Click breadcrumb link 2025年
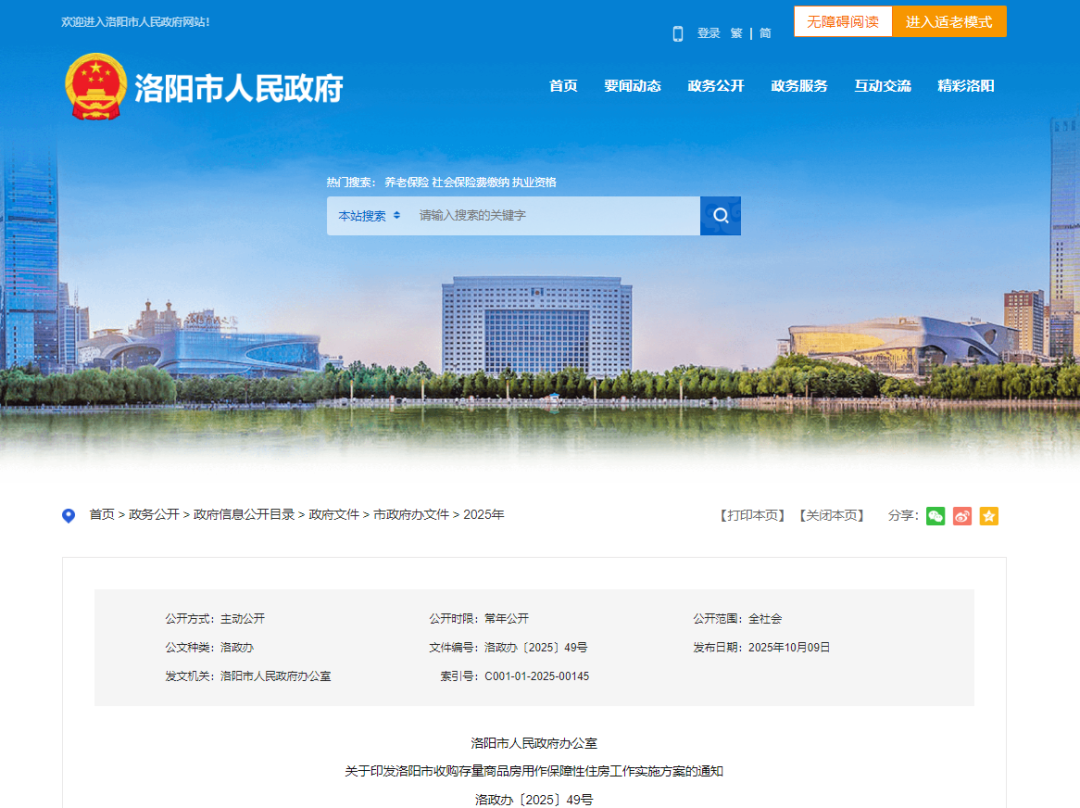This screenshot has height=808, width=1080. click(x=484, y=515)
